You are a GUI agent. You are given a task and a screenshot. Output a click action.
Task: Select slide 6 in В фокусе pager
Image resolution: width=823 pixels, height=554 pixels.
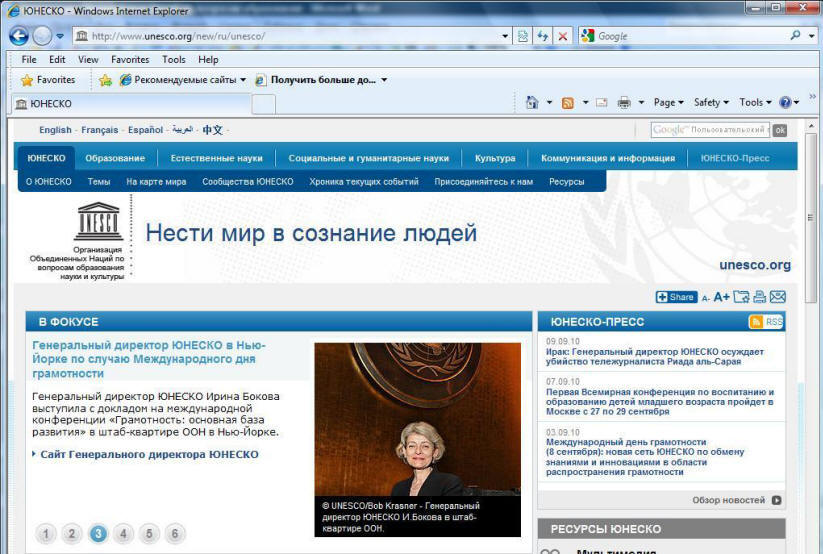click(x=175, y=534)
